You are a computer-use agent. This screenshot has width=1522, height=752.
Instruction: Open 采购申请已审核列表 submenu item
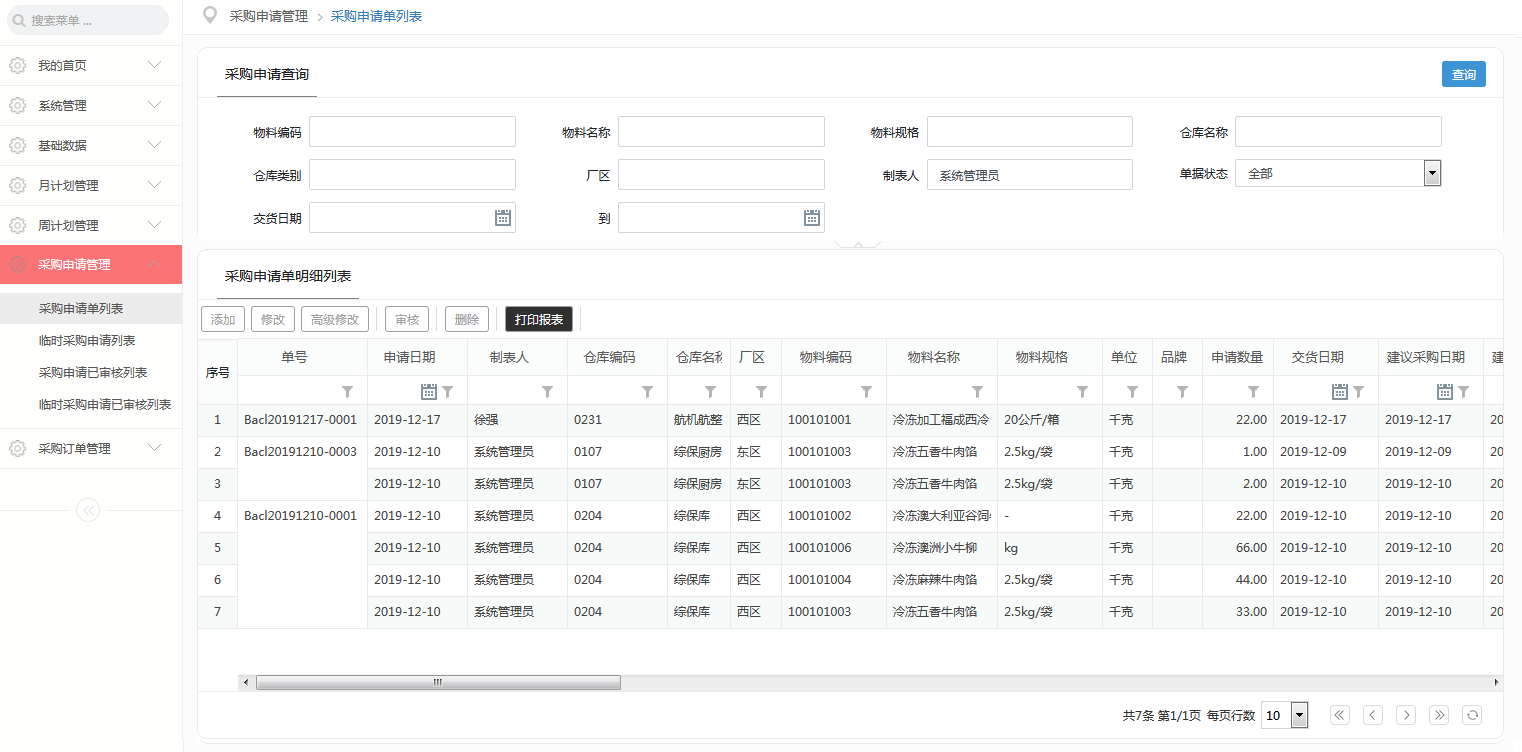pos(91,373)
